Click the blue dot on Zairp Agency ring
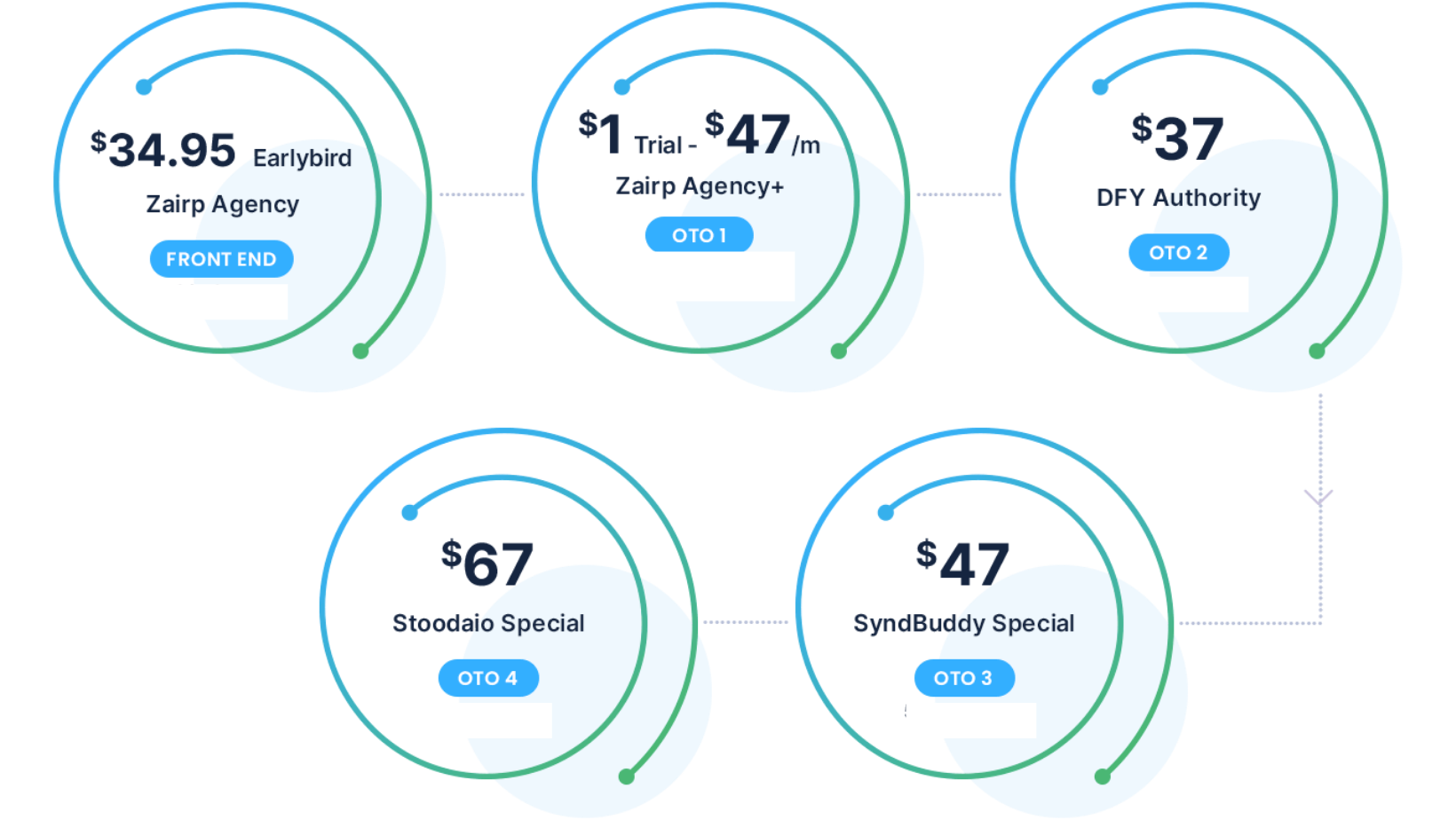The height and width of the screenshot is (820, 1456). click(x=144, y=87)
